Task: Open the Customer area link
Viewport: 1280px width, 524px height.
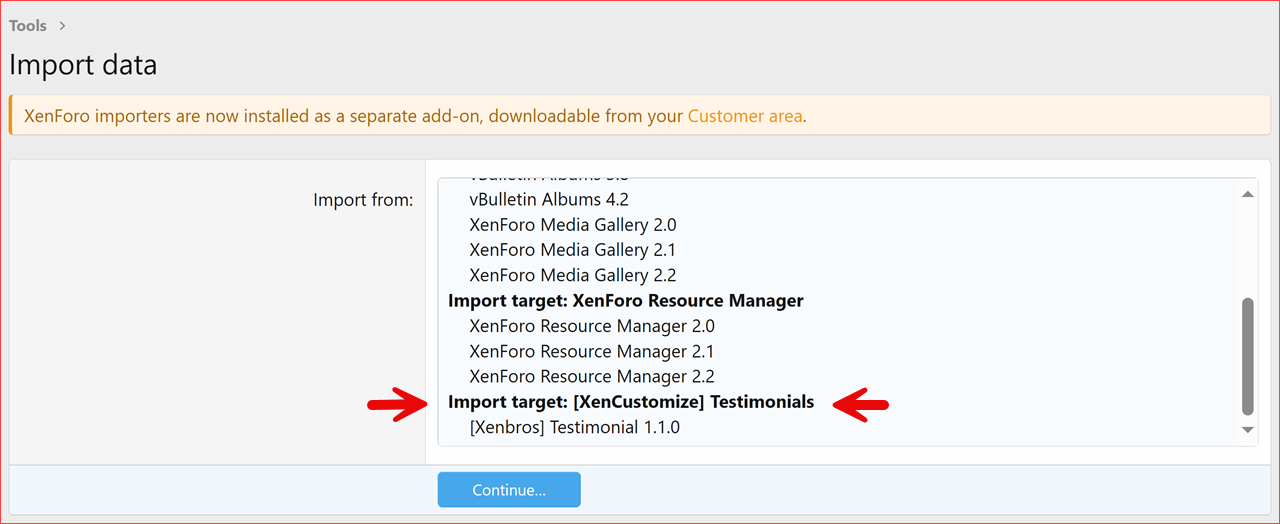Action: (744, 116)
